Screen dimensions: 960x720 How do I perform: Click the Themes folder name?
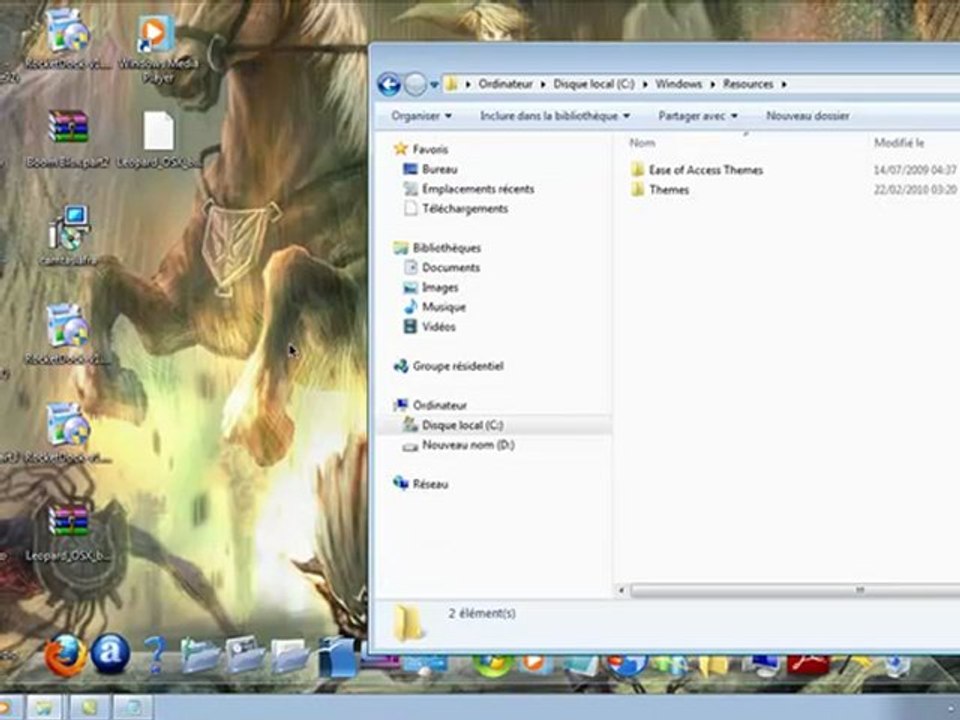point(669,190)
